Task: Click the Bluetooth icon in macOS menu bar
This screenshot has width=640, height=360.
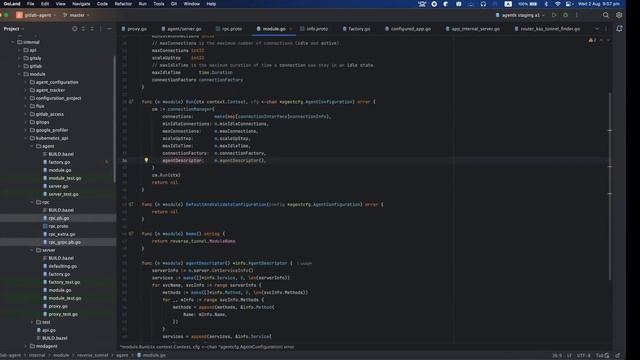Action: [x=546, y=4]
